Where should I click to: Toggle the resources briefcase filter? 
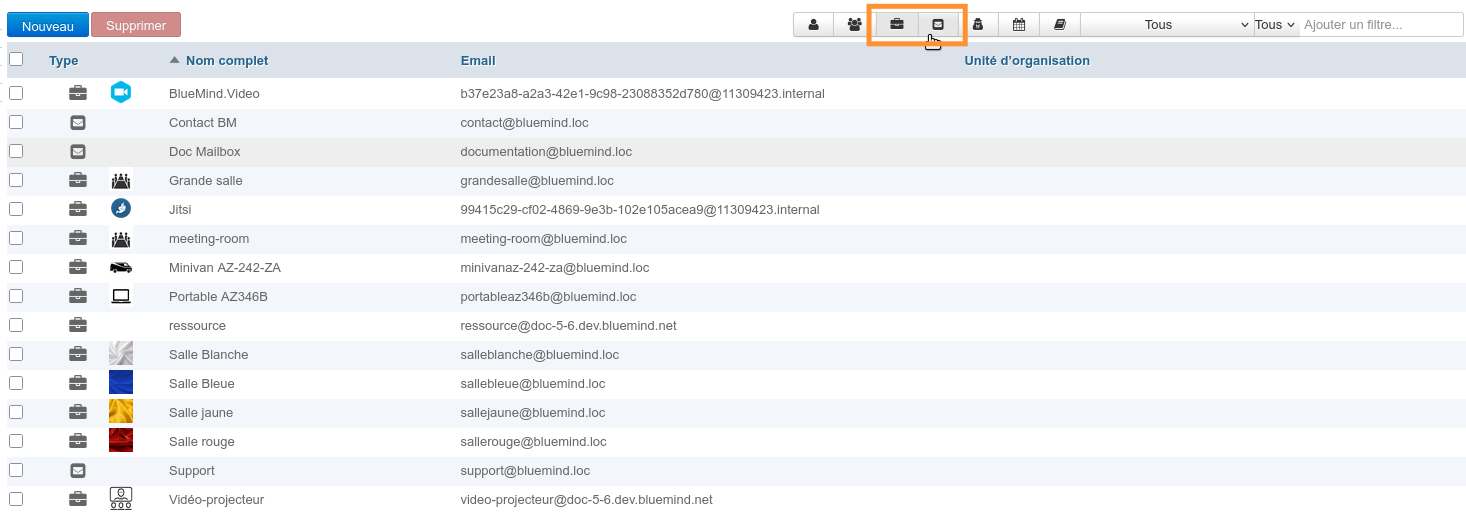[897, 24]
